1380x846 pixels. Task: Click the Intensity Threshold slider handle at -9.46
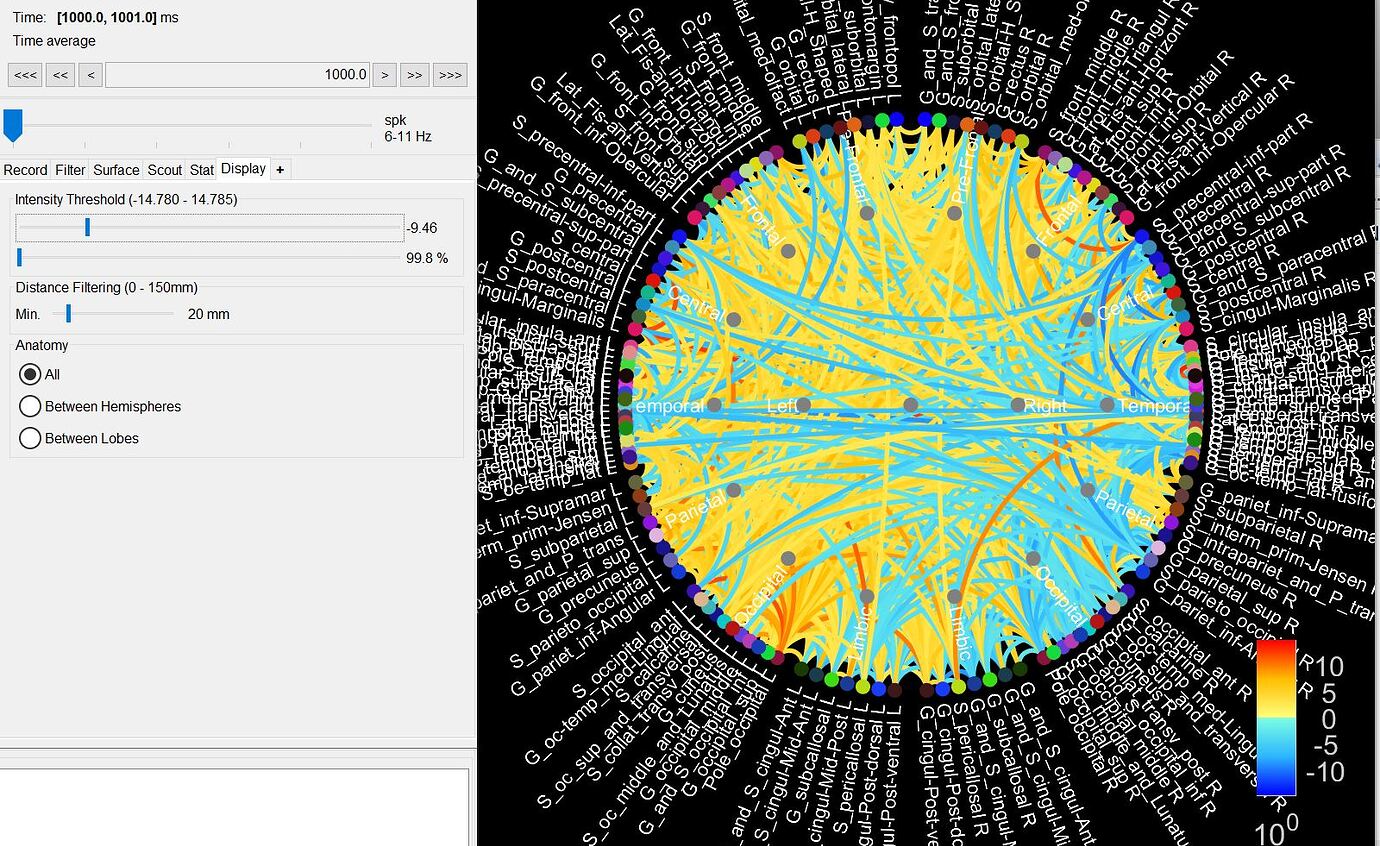pyautogui.click(x=87, y=228)
